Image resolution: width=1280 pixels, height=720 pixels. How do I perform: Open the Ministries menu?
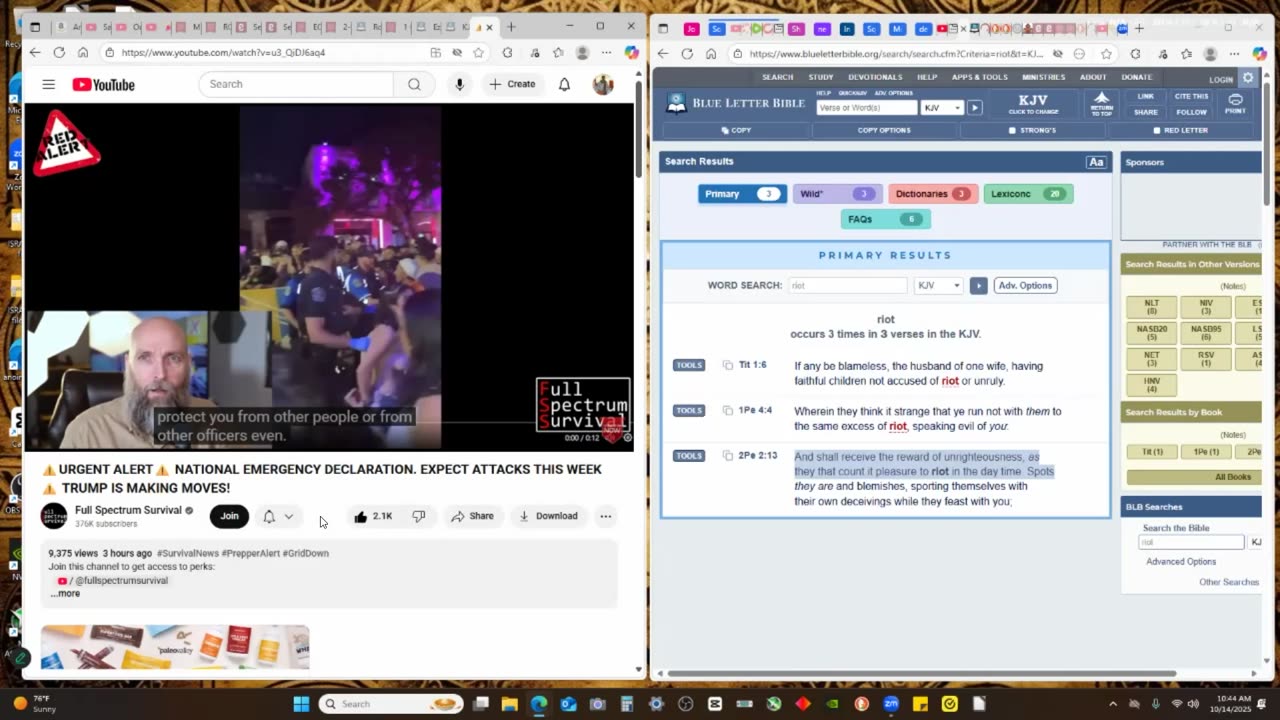pyautogui.click(x=1043, y=77)
